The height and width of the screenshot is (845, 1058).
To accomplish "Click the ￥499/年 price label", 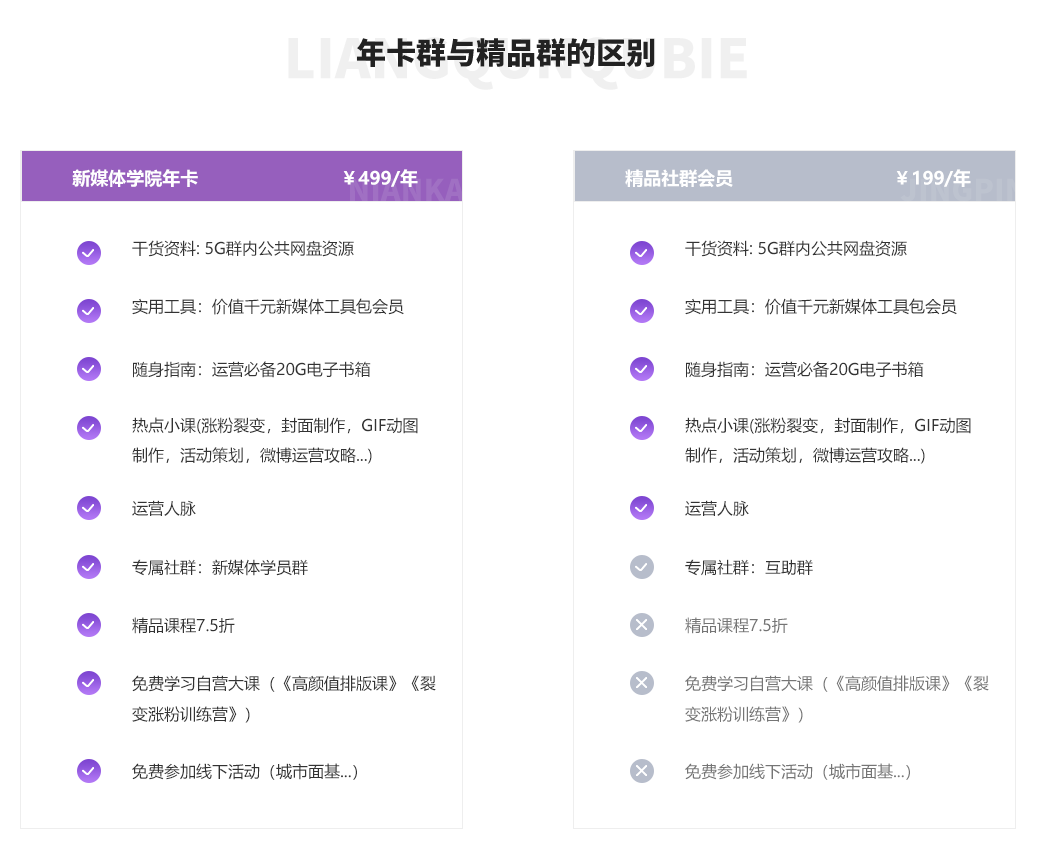I will click(x=380, y=179).
